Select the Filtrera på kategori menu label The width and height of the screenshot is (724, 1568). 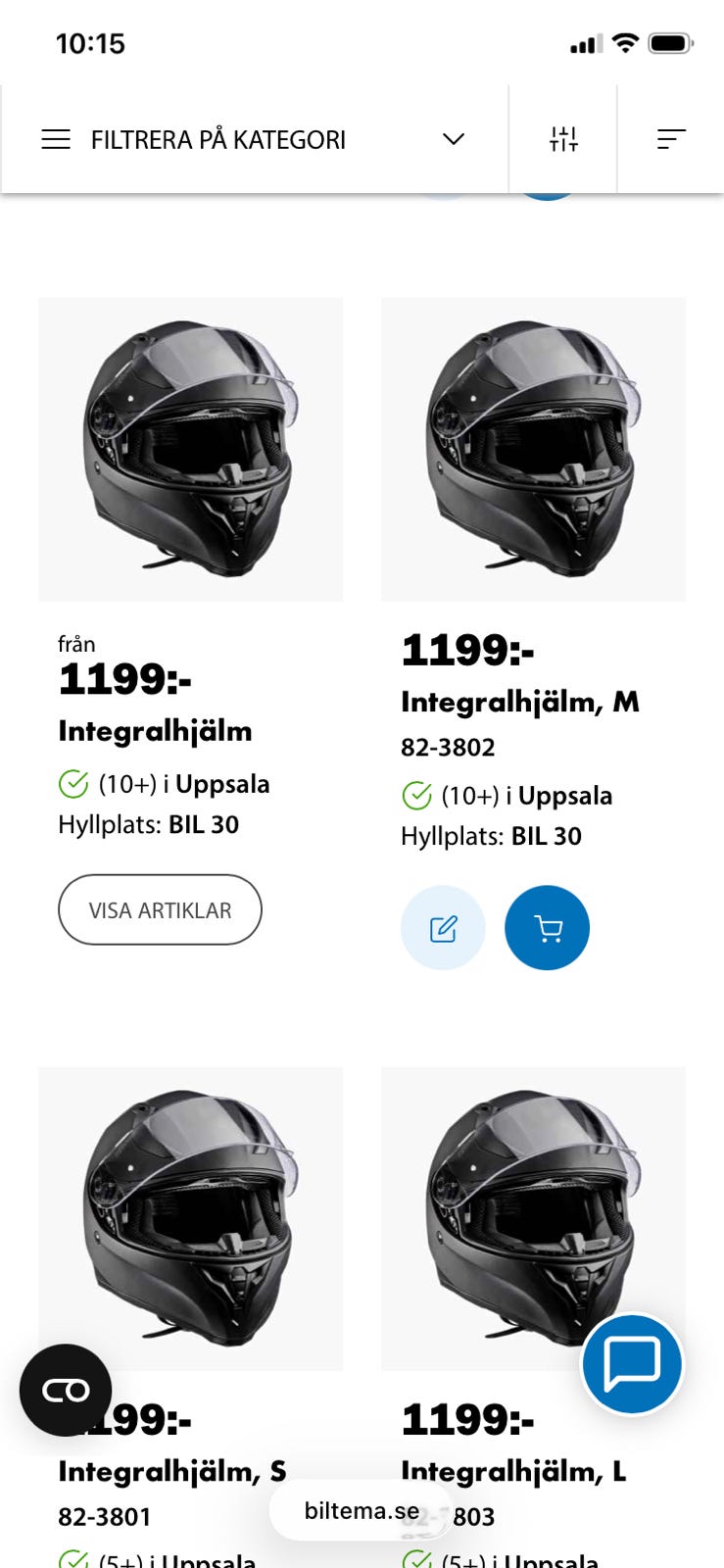[218, 140]
